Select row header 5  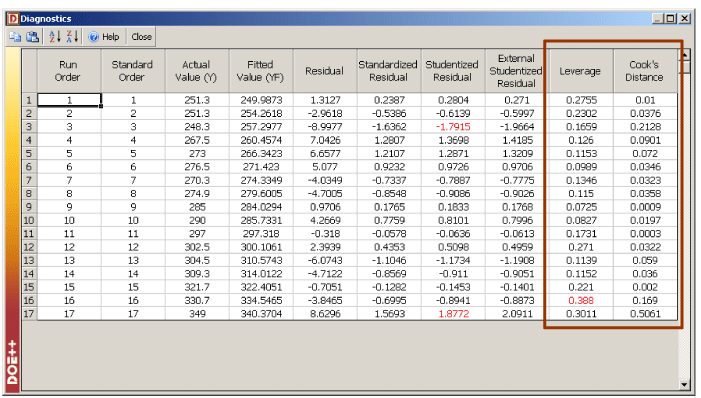point(29,153)
